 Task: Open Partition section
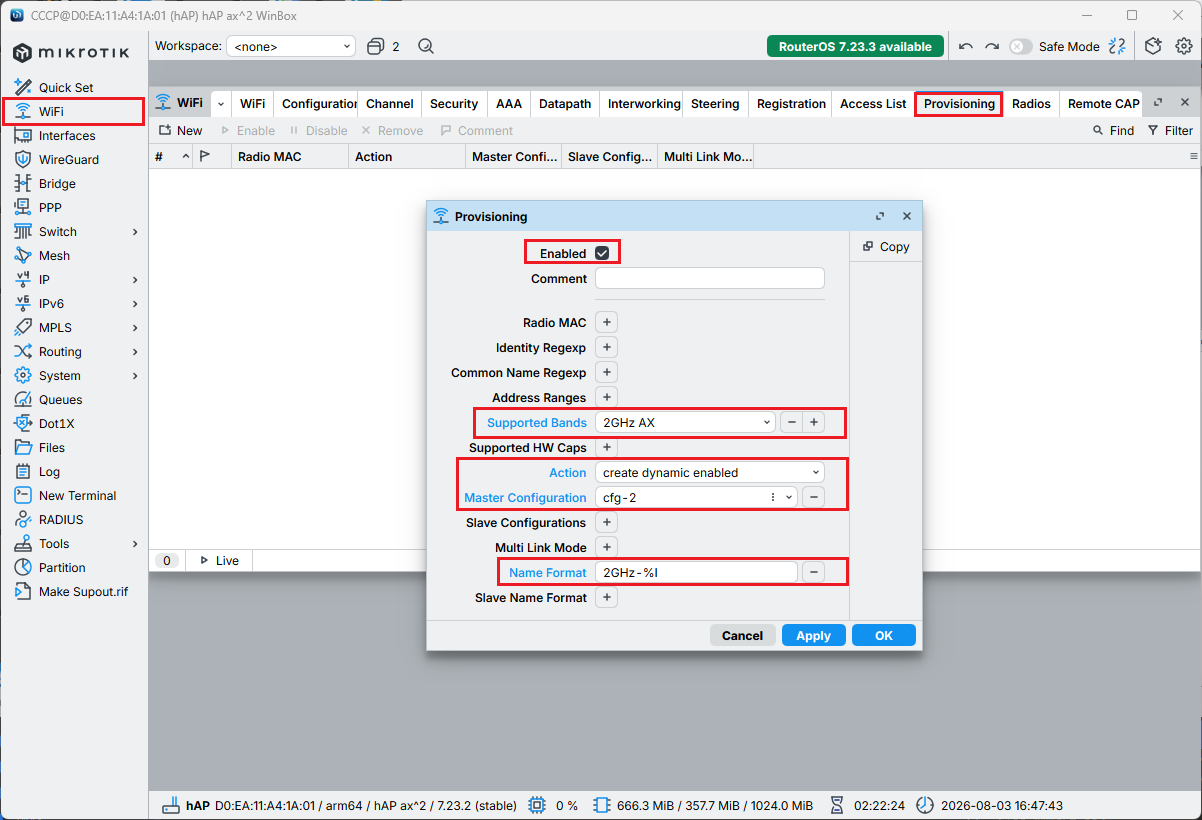point(62,568)
